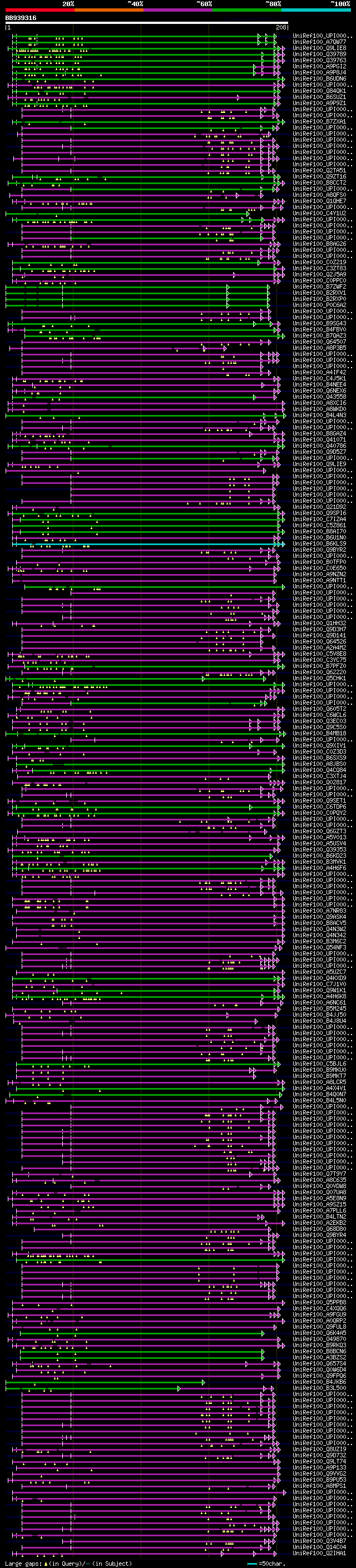
Task: Open the UniRef100_A4X4V1 entry
Action: pyautogui.click(x=319, y=1089)
